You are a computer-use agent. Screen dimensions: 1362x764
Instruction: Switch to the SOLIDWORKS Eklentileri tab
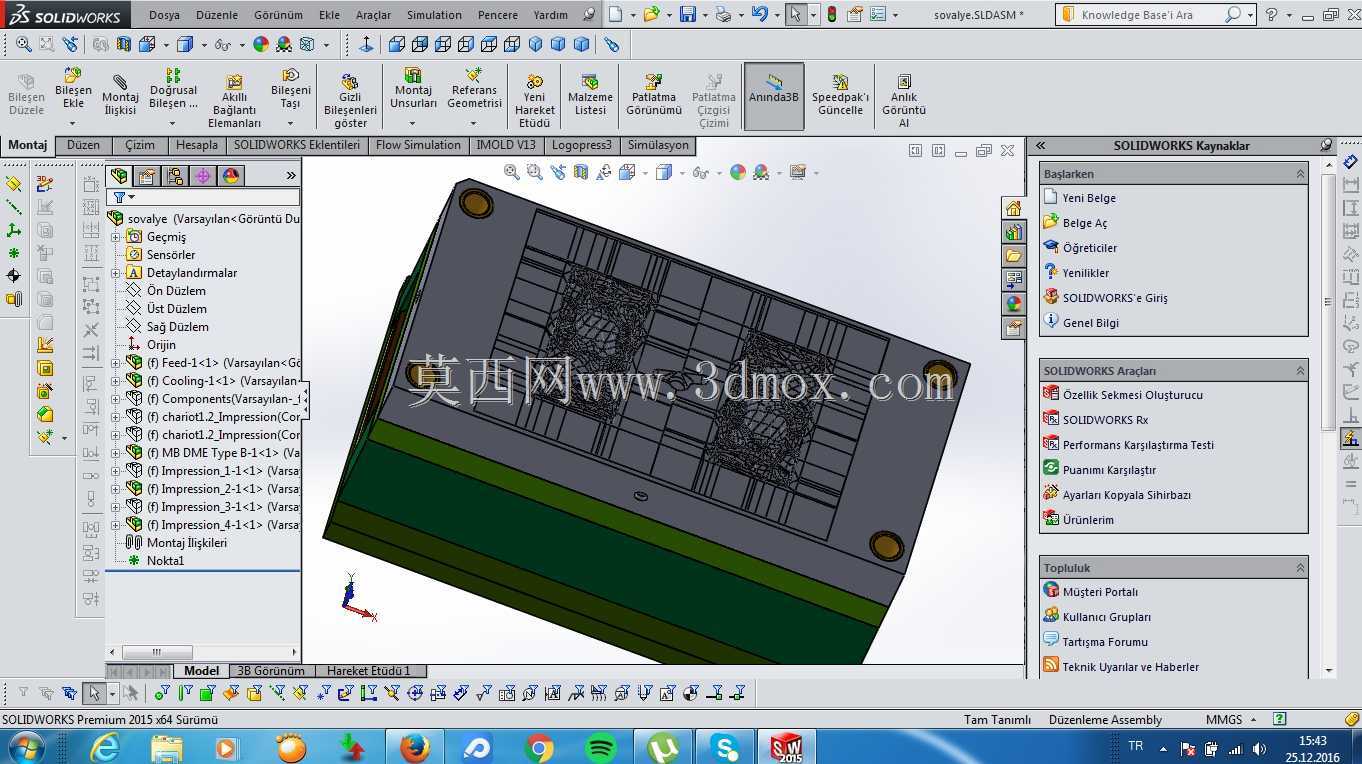pyautogui.click(x=297, y=145)
